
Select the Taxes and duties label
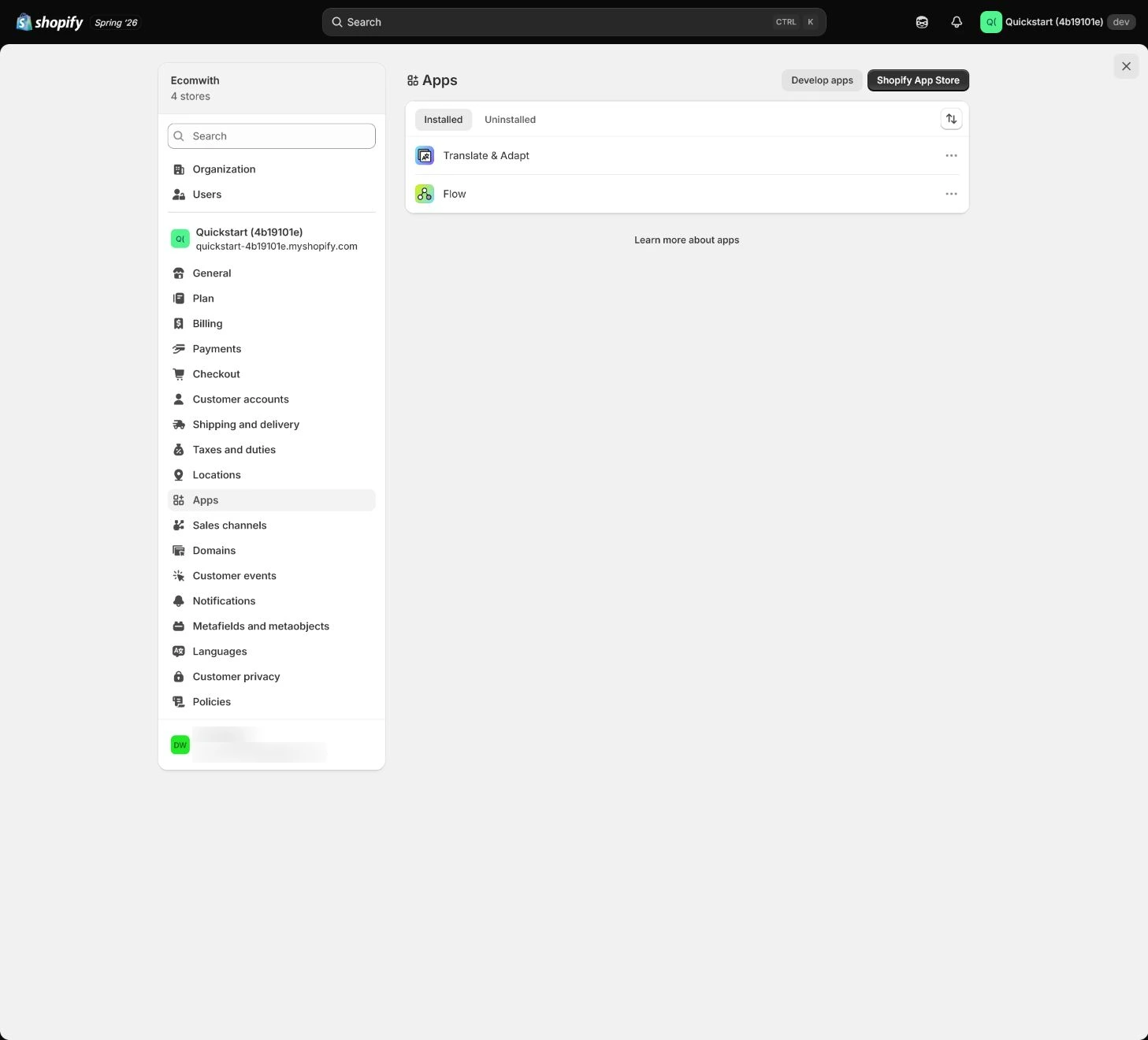click(x=234, y=450)
